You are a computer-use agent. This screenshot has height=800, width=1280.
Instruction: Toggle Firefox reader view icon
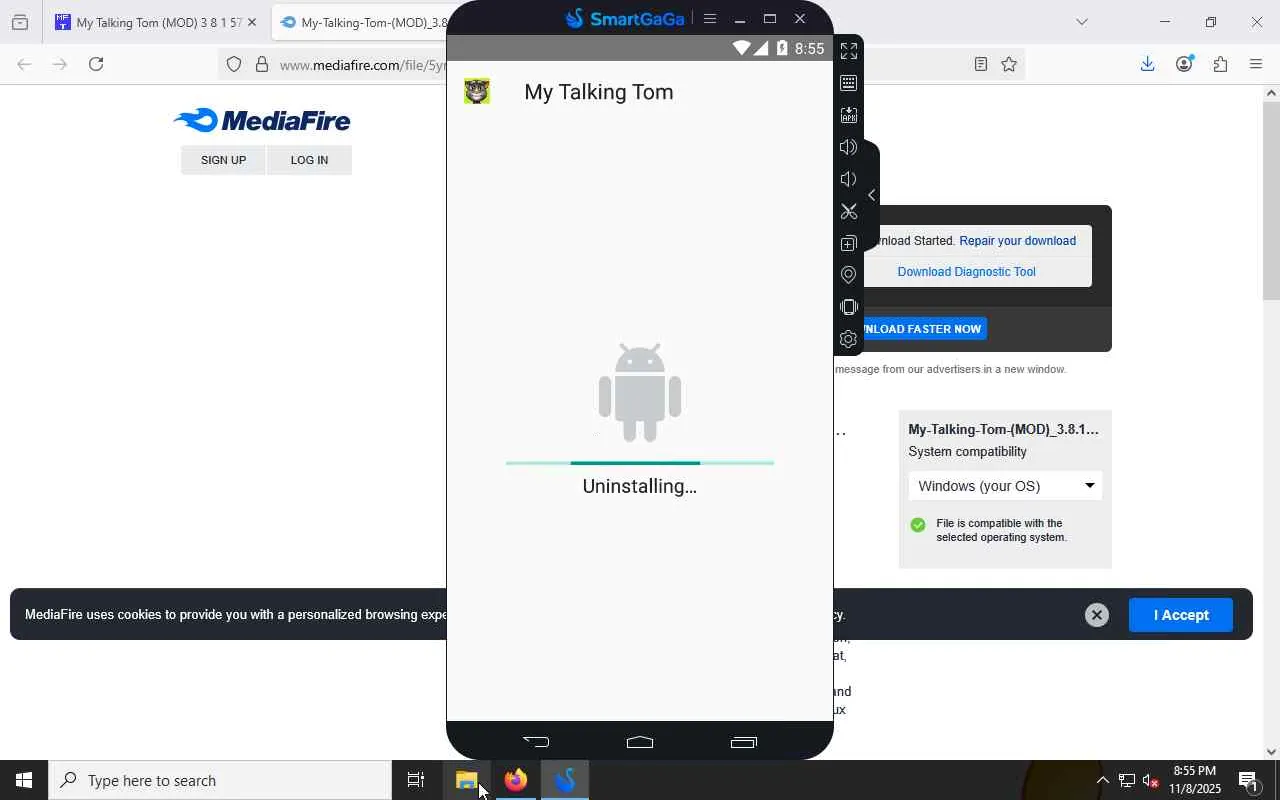click(981, 64)
